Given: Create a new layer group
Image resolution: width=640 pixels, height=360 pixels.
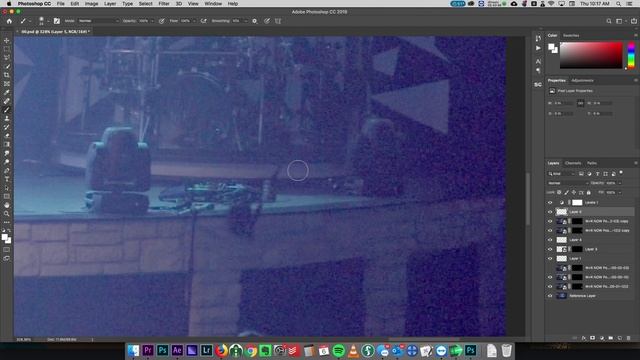Looking at the screenshot, I should click(x=611, y=338).
